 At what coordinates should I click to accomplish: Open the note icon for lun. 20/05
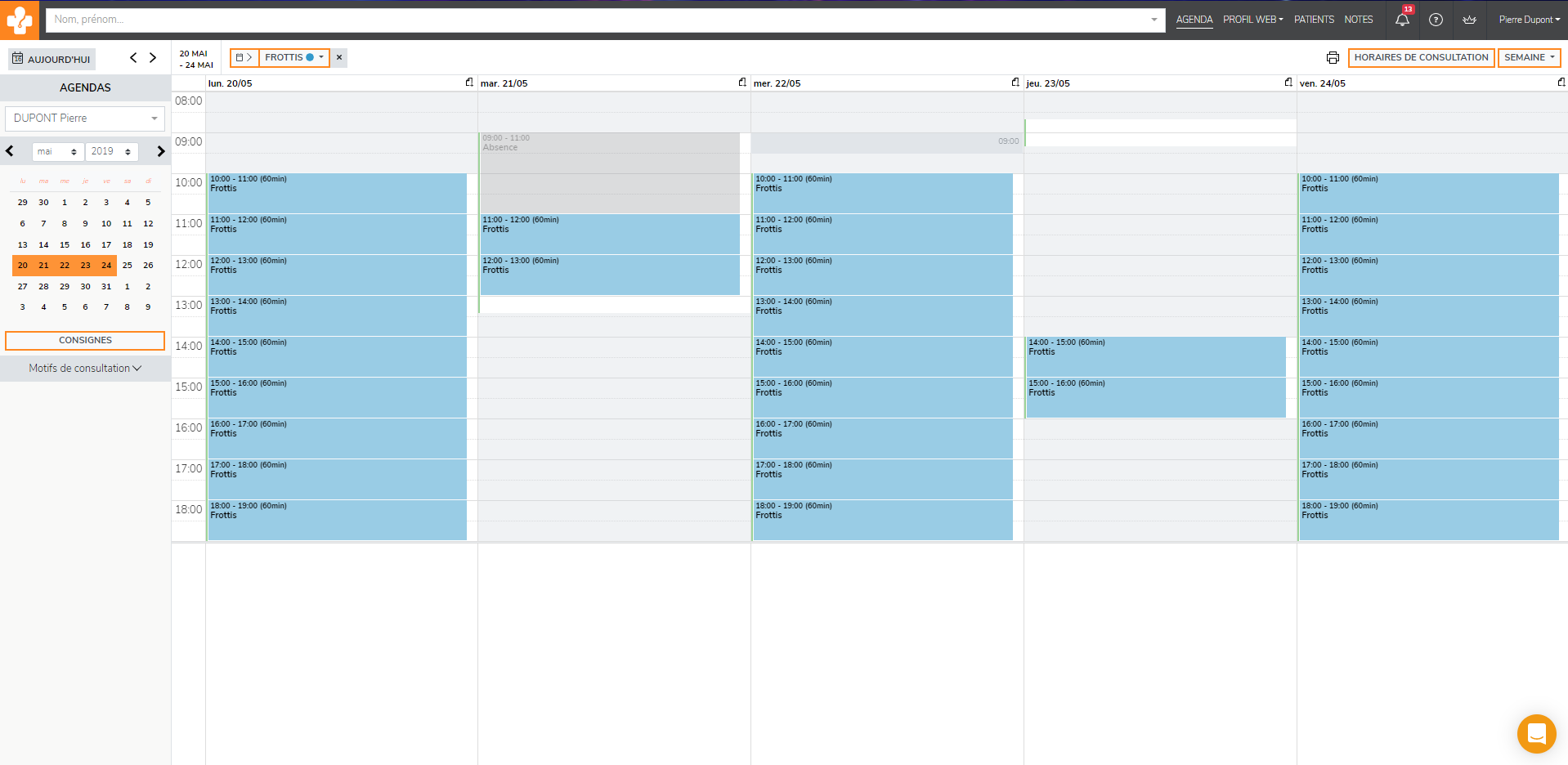pos(469,83)
